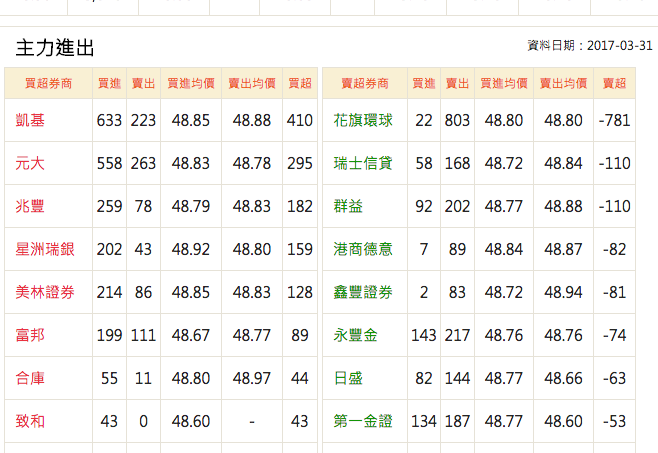This screenshot has height=453, width=658.
Task: Select 日盛 net sell value -63
Action: 614,378
